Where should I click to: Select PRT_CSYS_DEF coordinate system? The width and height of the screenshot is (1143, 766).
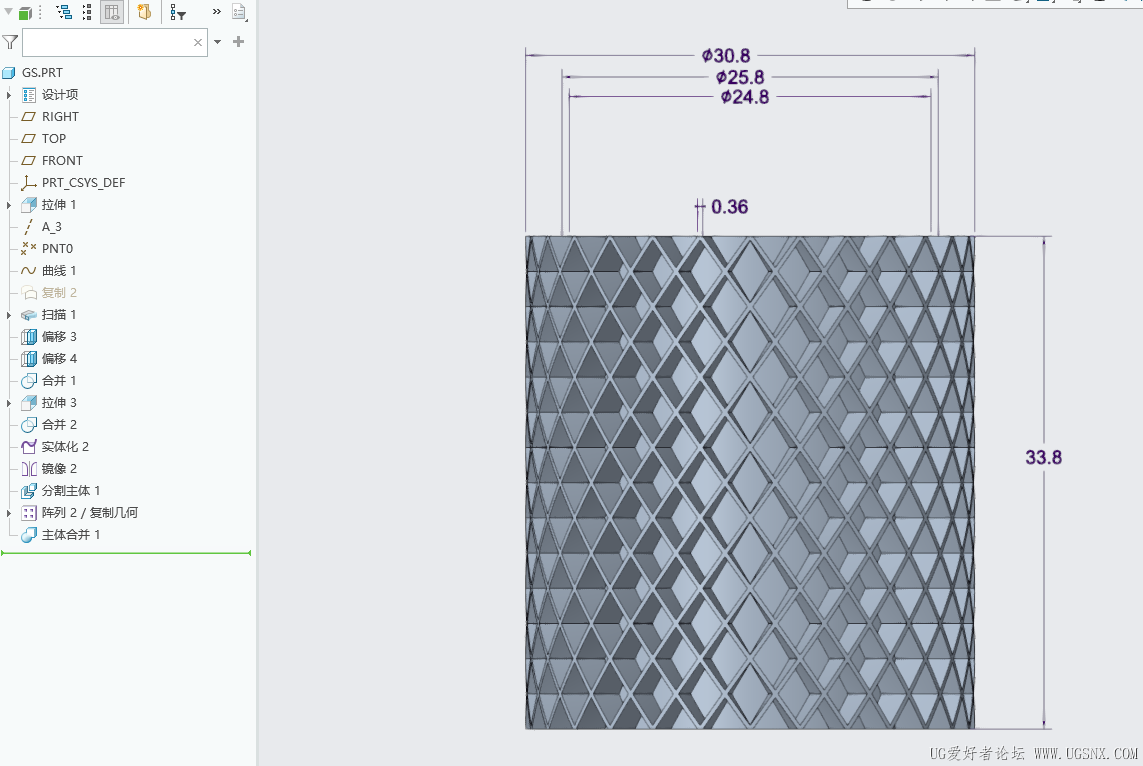click(73, 182)
